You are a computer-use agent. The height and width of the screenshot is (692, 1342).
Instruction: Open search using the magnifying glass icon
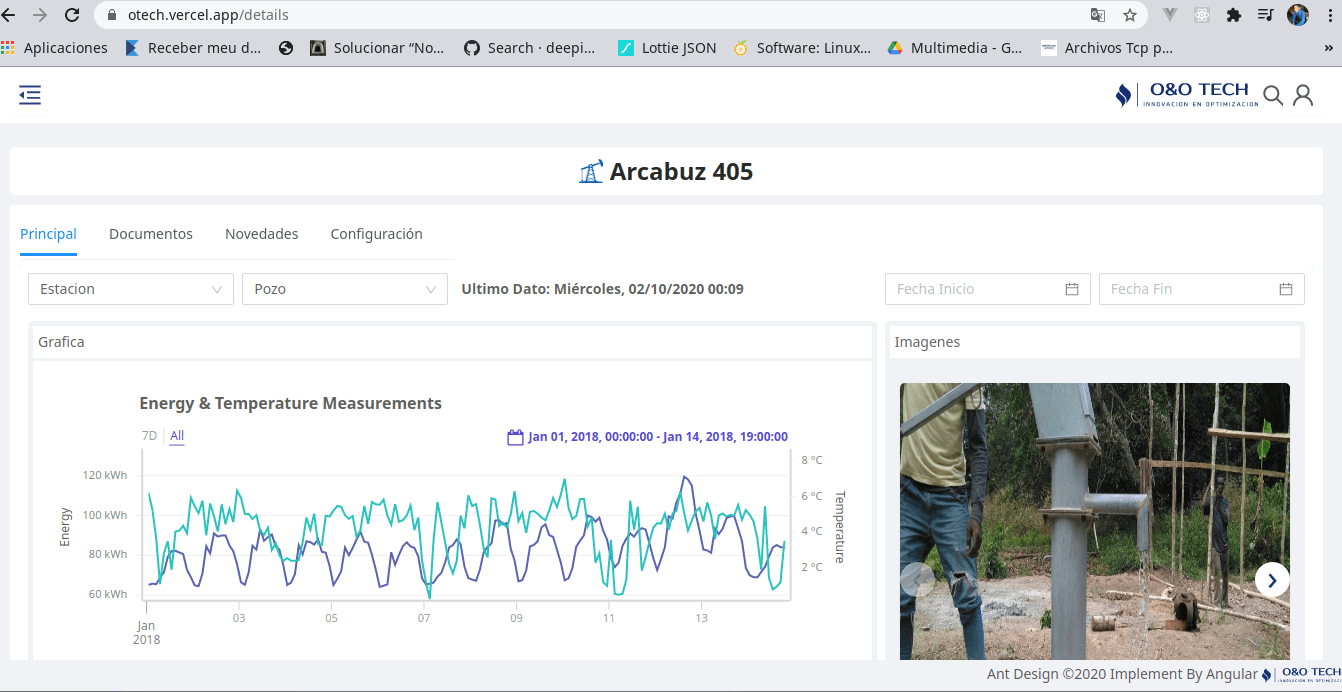(x=1273, y=95)
